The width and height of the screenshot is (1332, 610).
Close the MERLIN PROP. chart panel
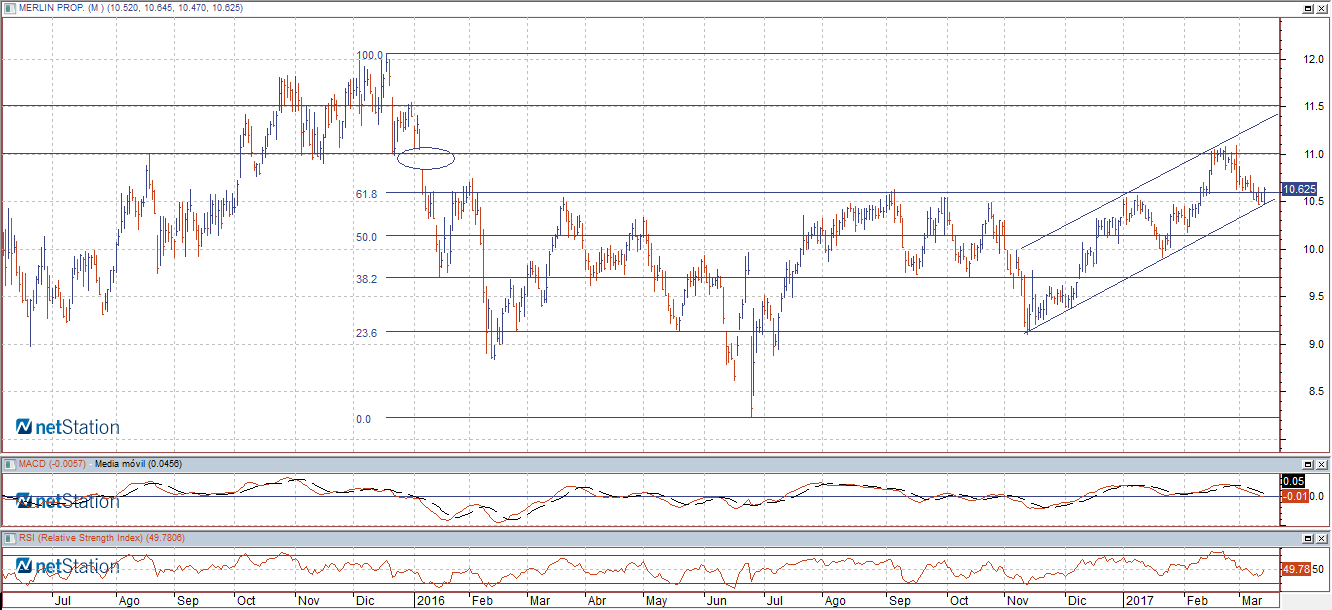(x=1321, y=7)
